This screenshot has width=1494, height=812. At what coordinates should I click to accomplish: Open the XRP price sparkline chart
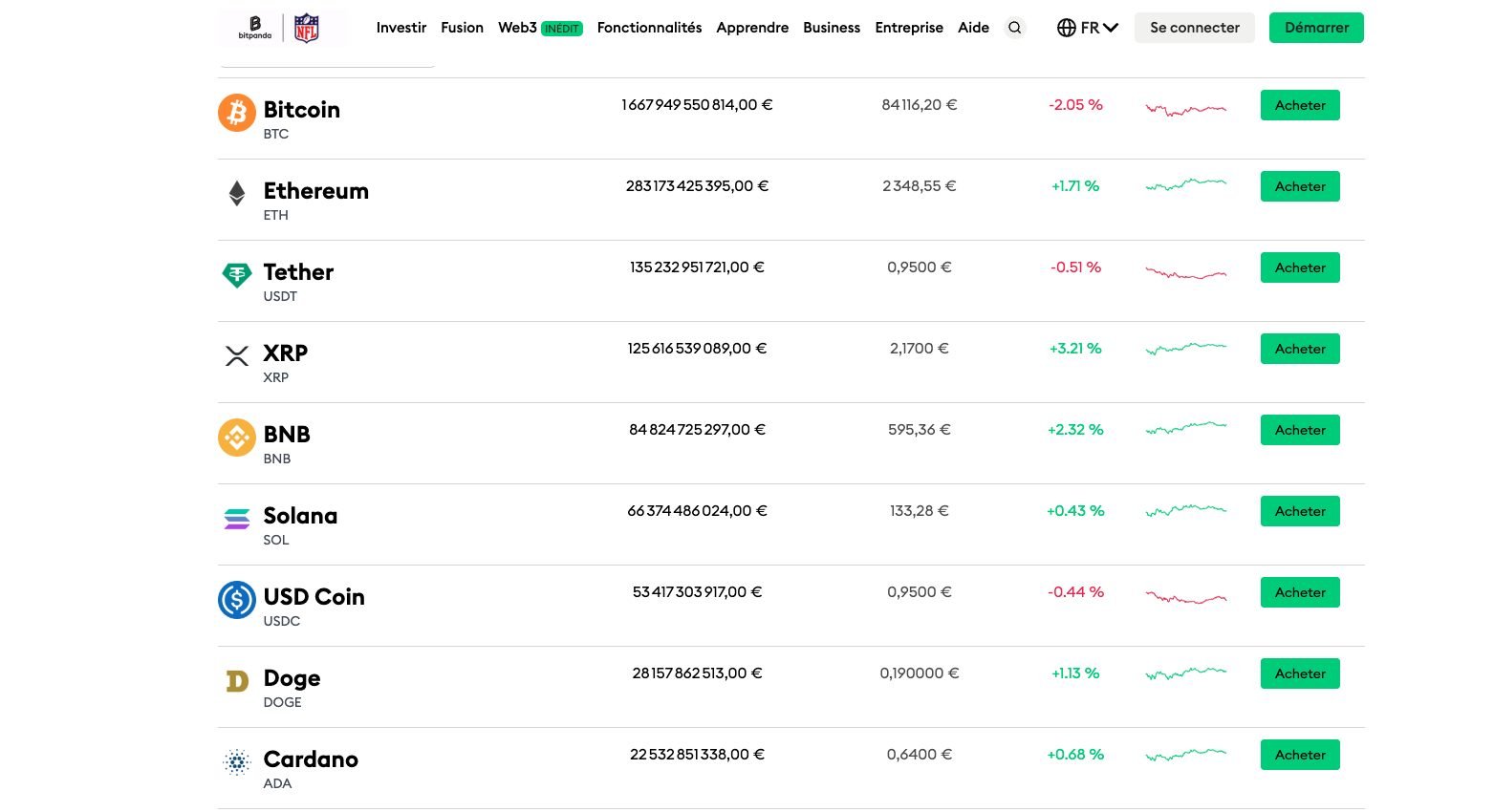point(1186,348)
